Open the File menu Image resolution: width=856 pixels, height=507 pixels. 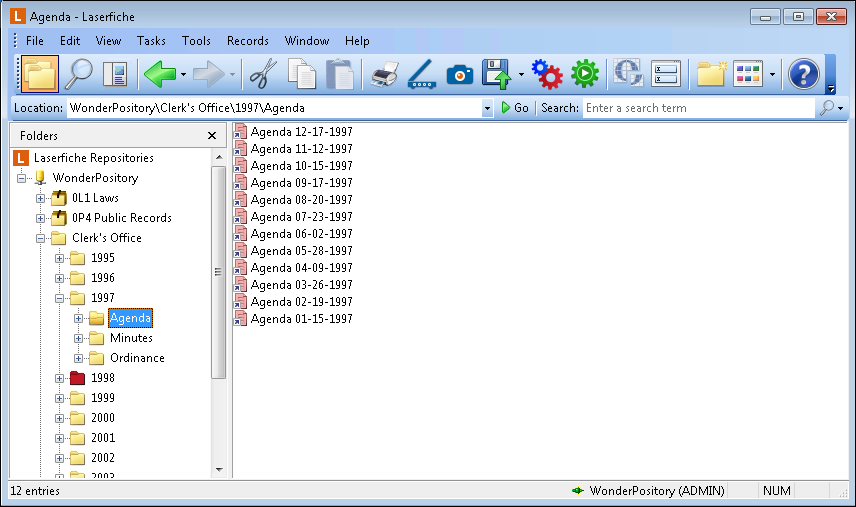(x=35, y=41)
